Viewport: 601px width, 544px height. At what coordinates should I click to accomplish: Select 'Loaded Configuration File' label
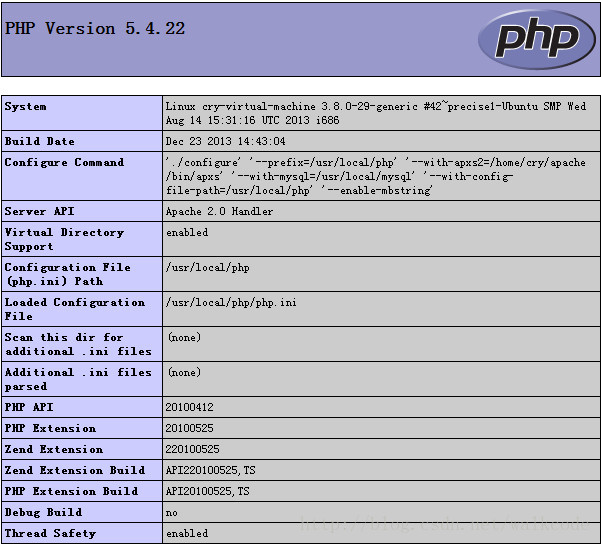[x=75, y=309]
